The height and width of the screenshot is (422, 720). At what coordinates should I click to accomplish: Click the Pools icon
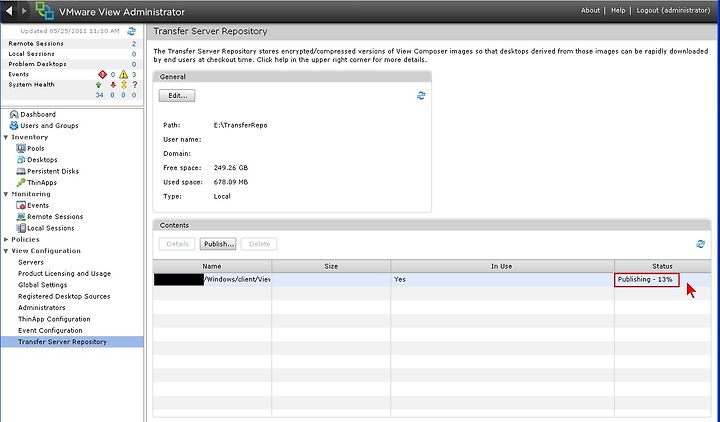(x=21, y=148)
